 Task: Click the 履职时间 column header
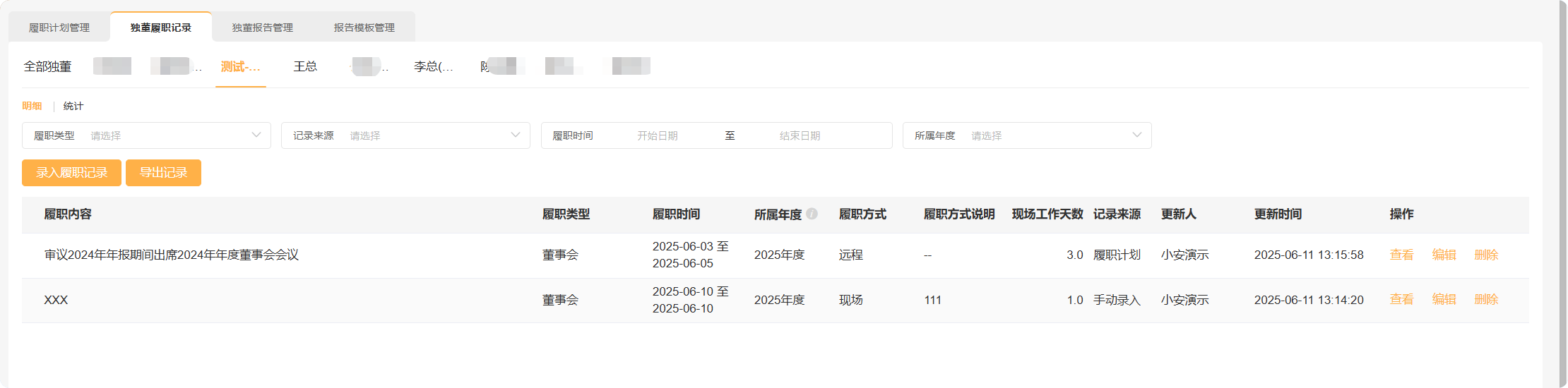coord(677,214)
